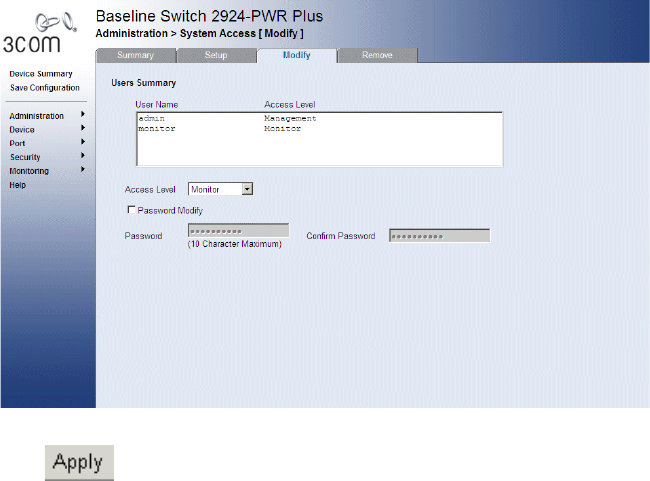Click the User Name column header
The width and height of the screenshot is (650, 481).
click(x=157, y=104)
